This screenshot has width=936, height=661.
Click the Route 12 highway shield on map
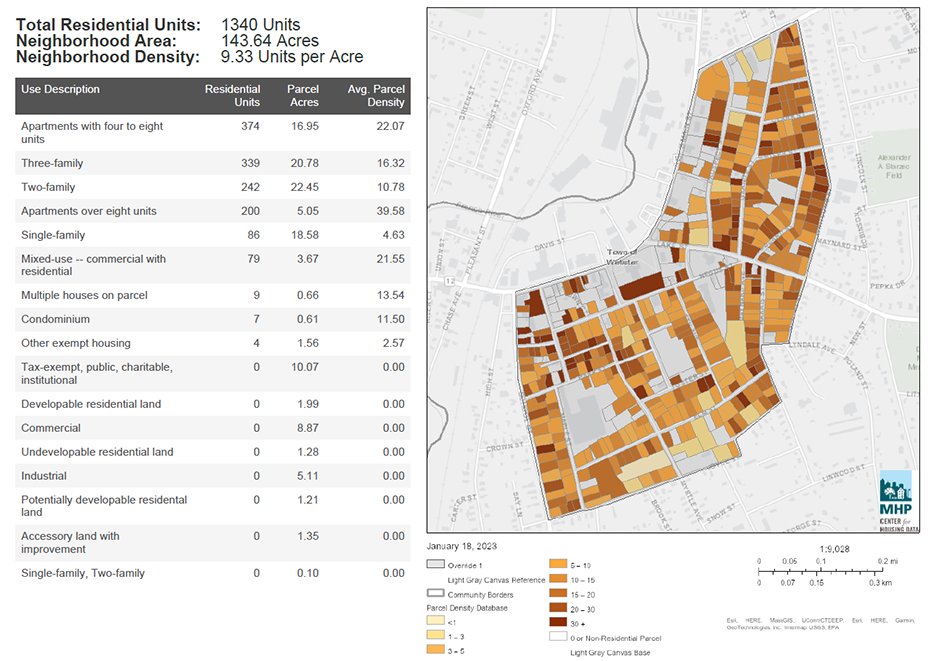pos(449,281)
